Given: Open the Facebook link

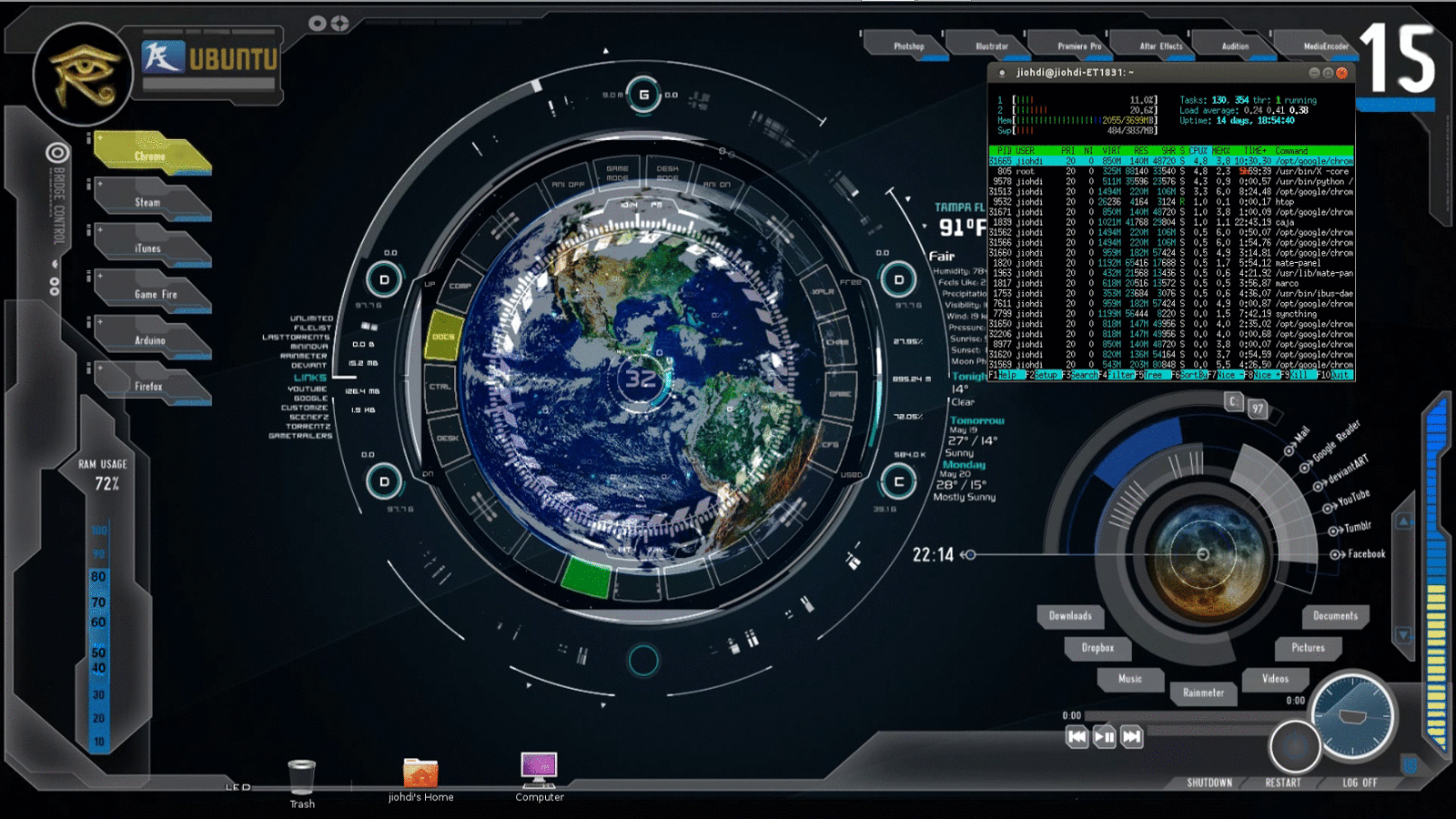Looking at the screenshot, I should click(1366, 553).
